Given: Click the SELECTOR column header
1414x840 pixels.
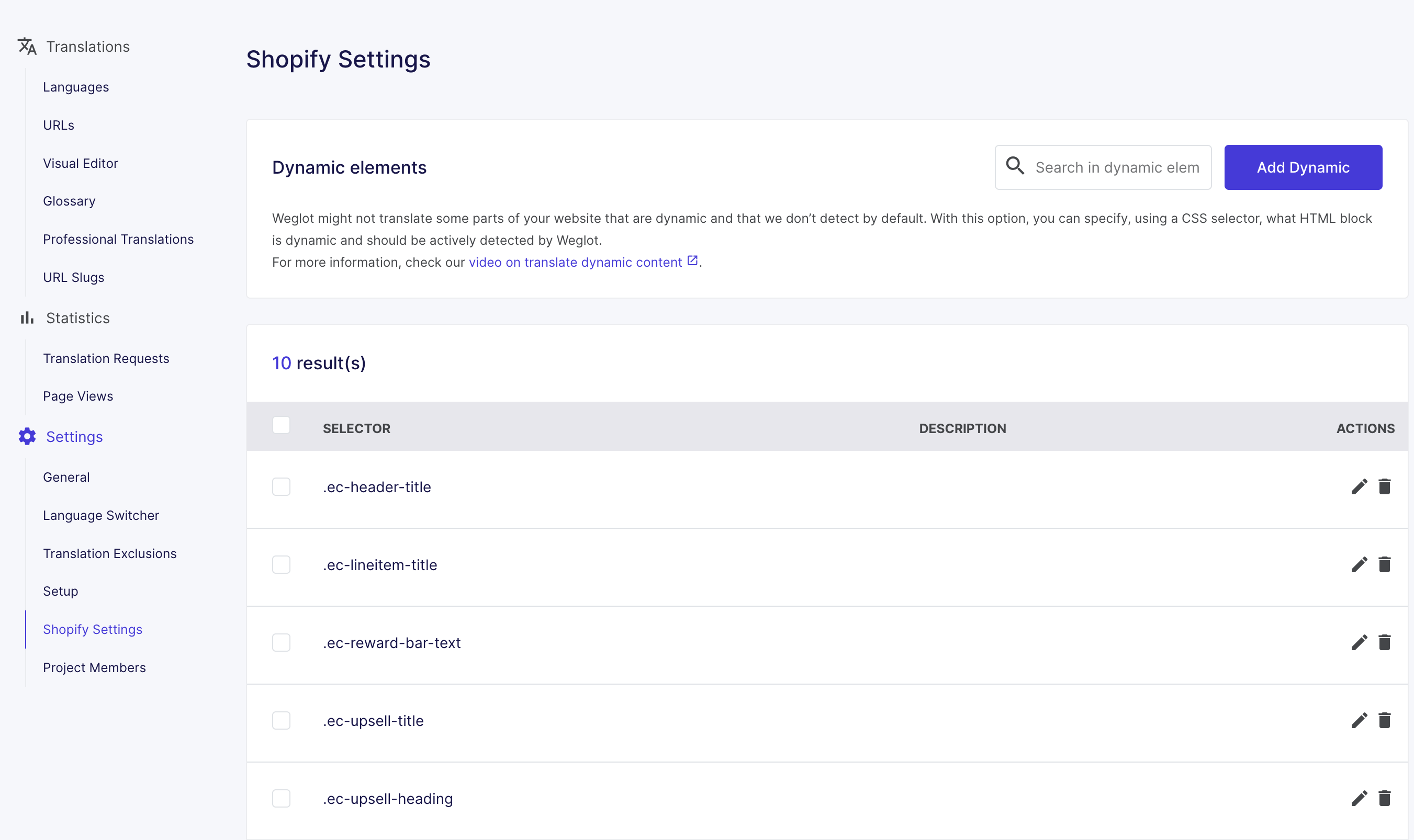Looking at the screenshot, I should pyautogui.click(x=356, y=428).
